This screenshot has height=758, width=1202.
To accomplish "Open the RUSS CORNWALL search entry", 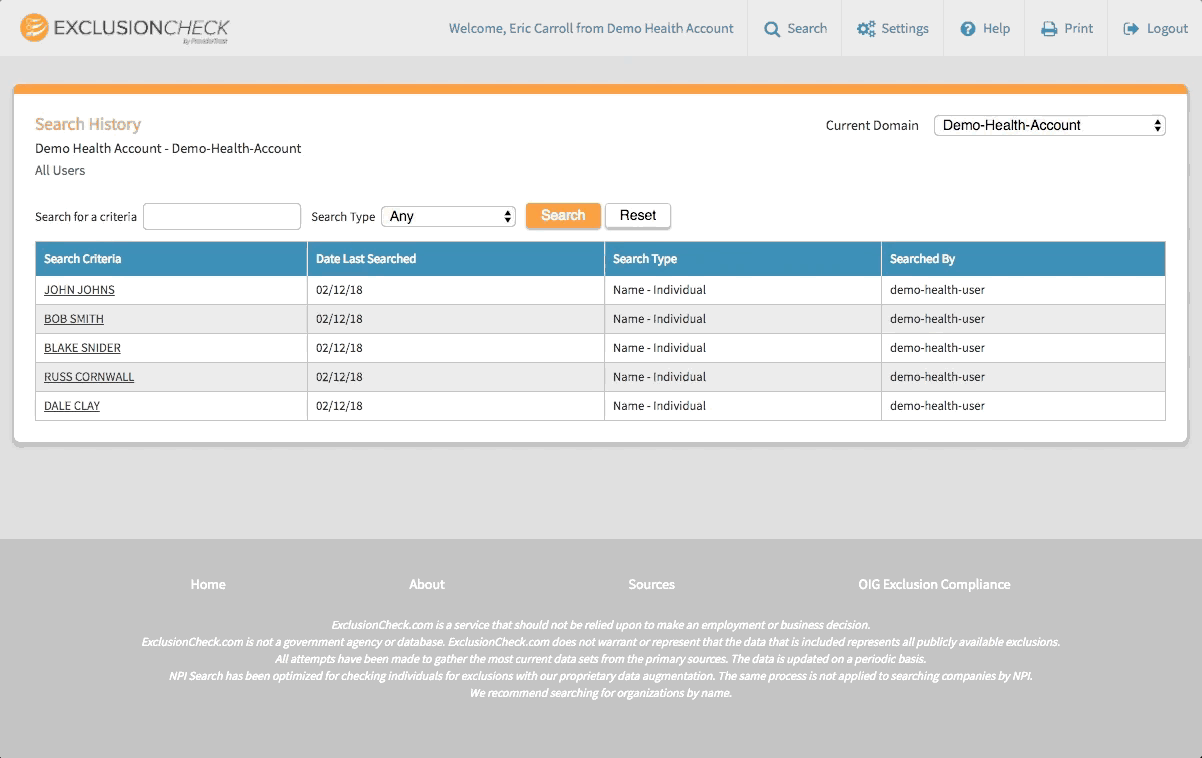I will tap(89, 377).
